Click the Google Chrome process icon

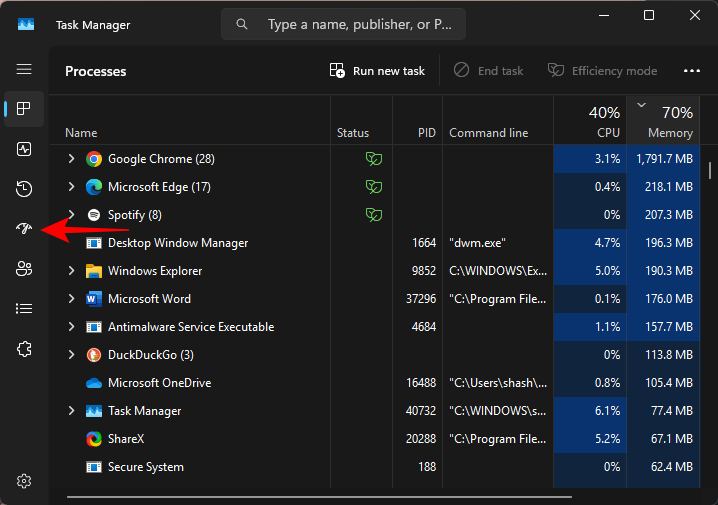point(94,159)
